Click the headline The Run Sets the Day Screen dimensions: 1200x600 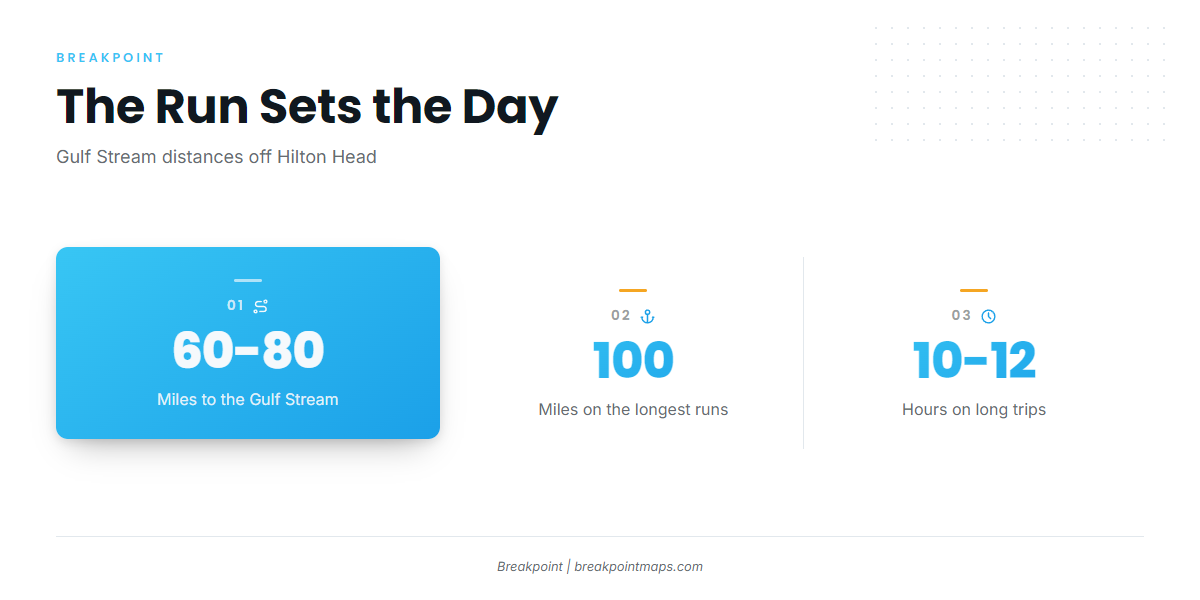click(x=307, y=106)
